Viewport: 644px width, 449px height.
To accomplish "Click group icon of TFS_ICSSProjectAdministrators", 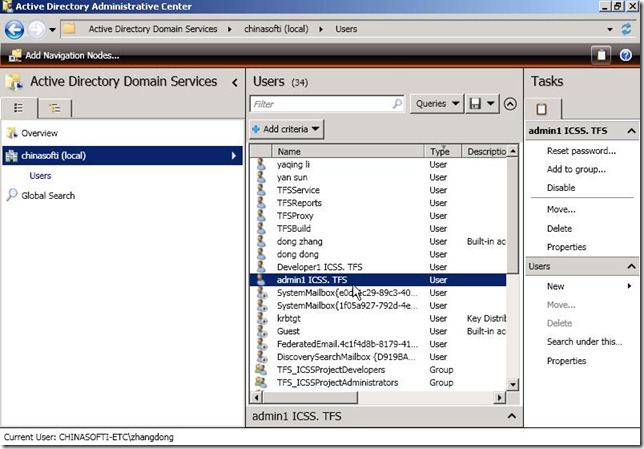I will tap(261, 382).
